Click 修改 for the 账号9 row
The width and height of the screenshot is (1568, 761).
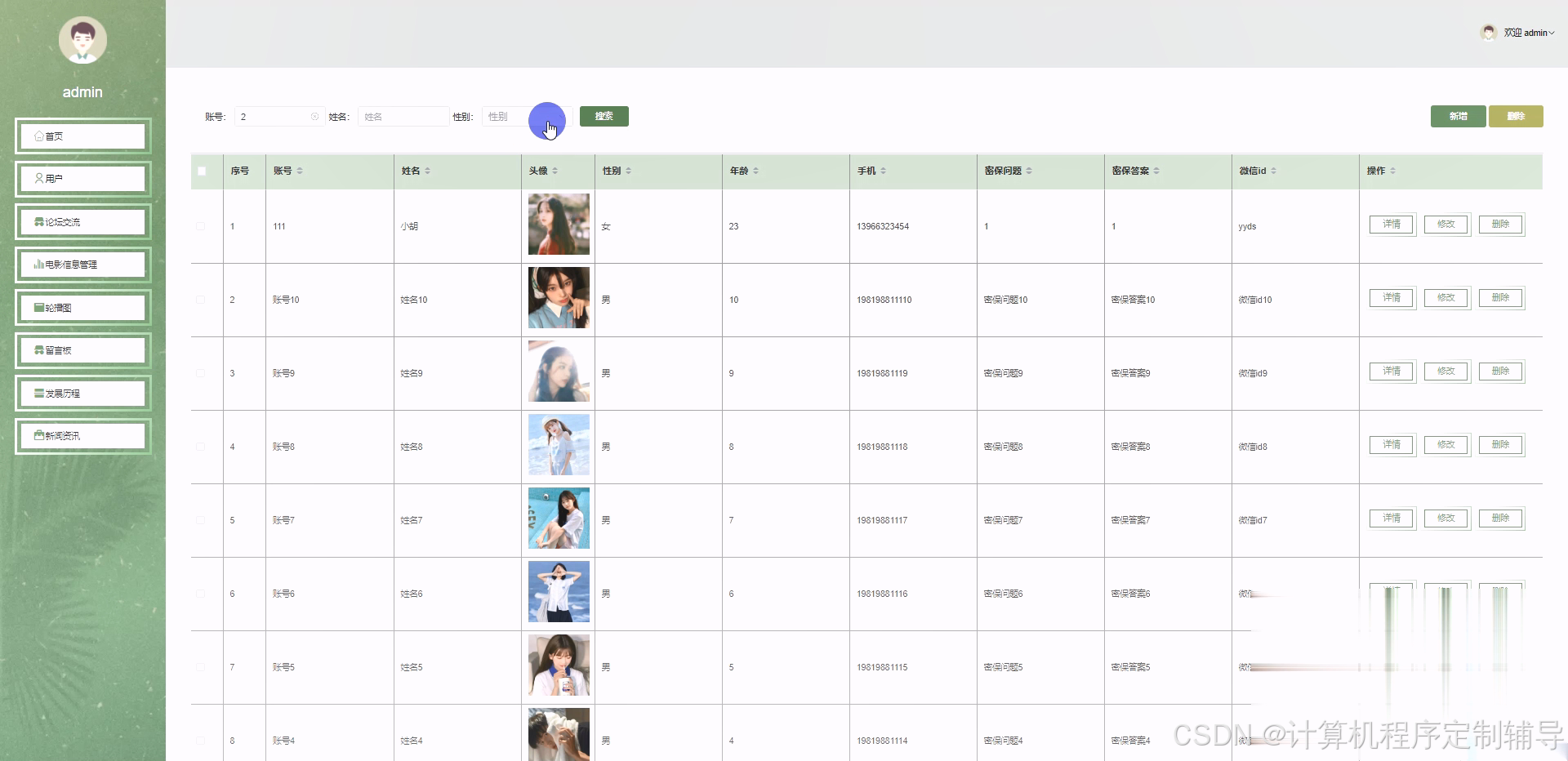(1446, 372)
